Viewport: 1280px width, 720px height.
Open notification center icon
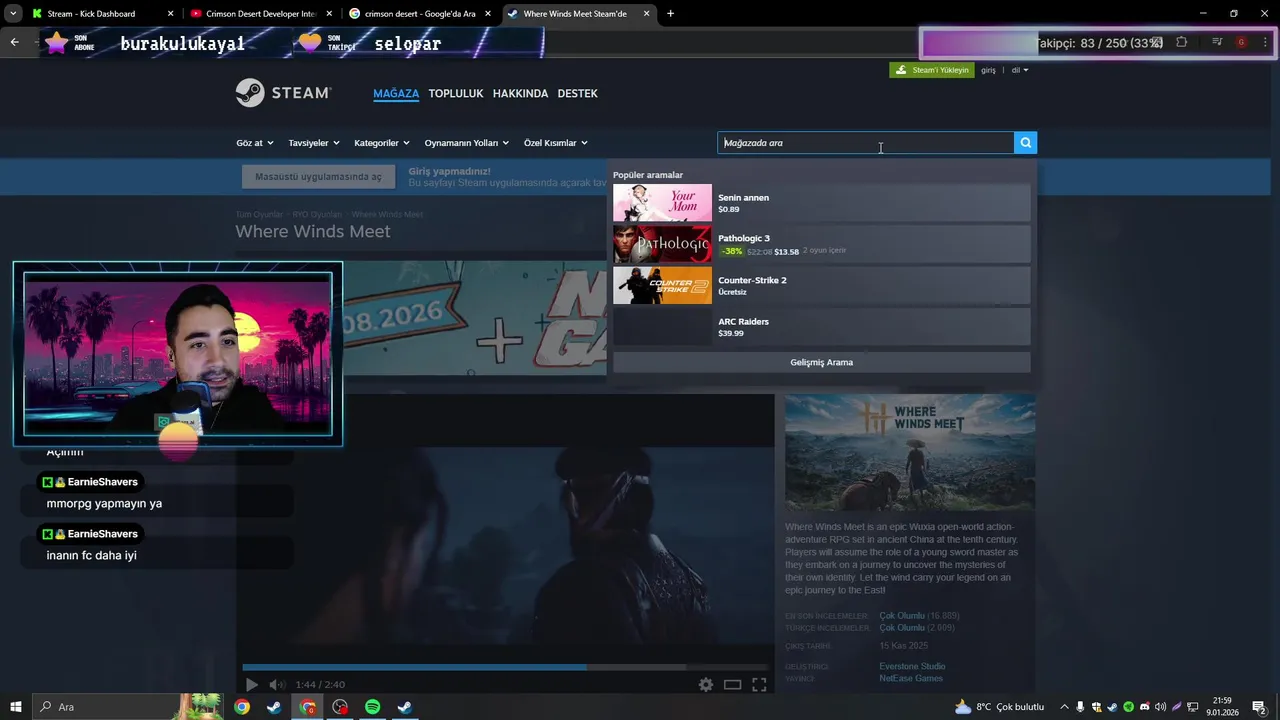(1259, 707)
